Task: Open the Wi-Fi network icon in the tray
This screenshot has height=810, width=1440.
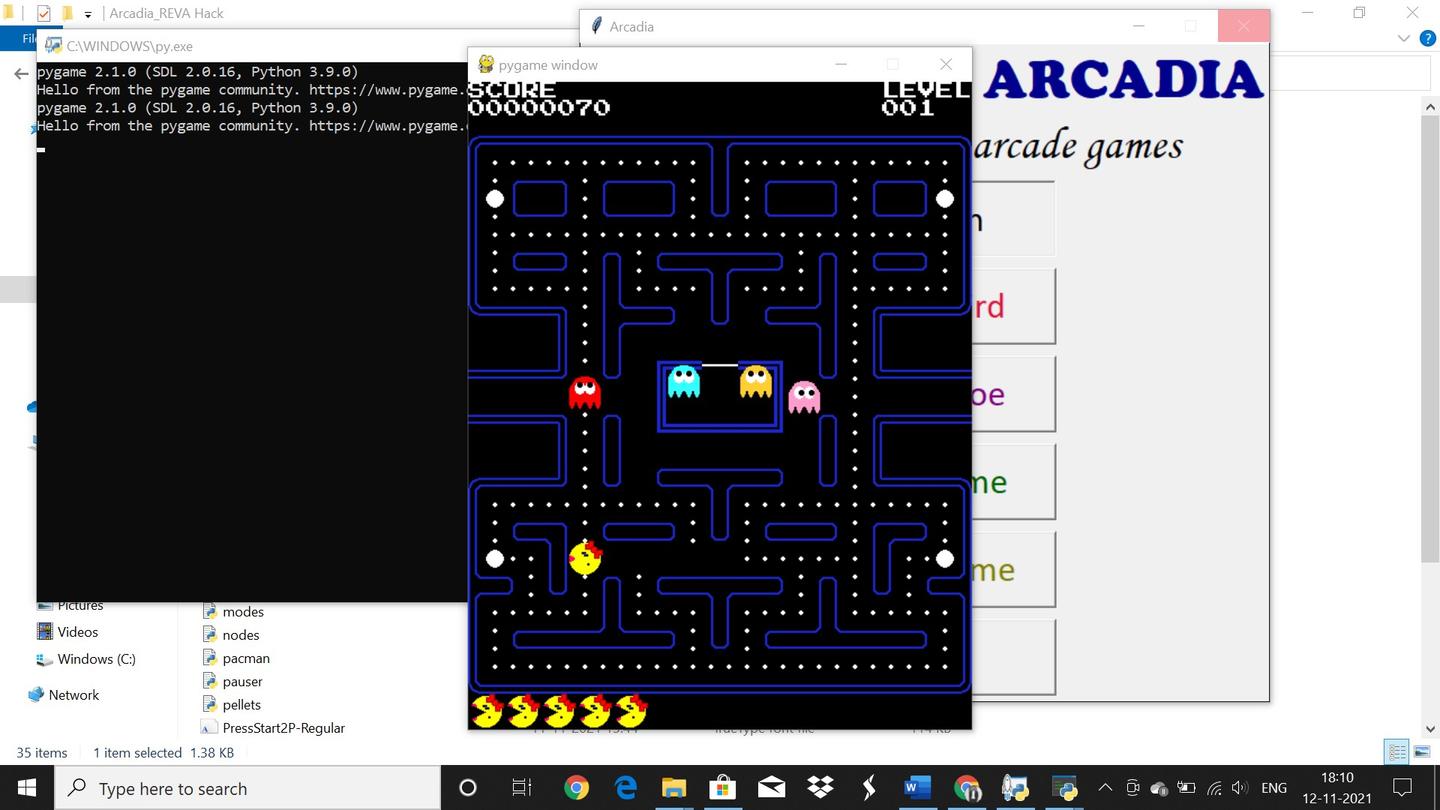Action: [1214, 788]
